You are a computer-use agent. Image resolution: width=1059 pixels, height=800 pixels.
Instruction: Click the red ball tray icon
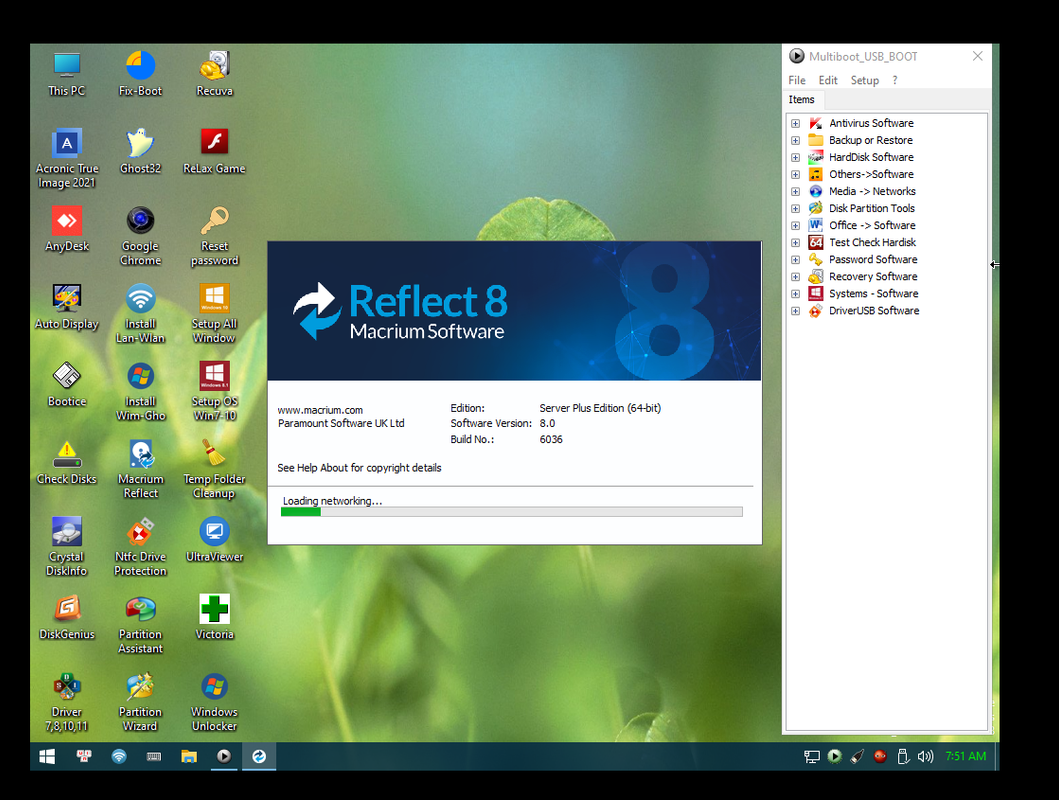[x=879, y=757]
